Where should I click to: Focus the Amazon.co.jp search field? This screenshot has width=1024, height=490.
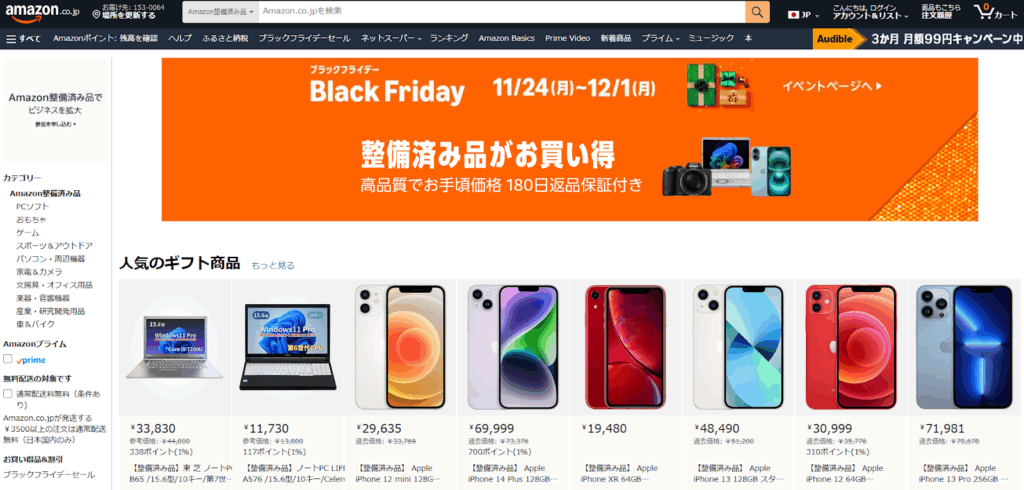coord(502,12)
